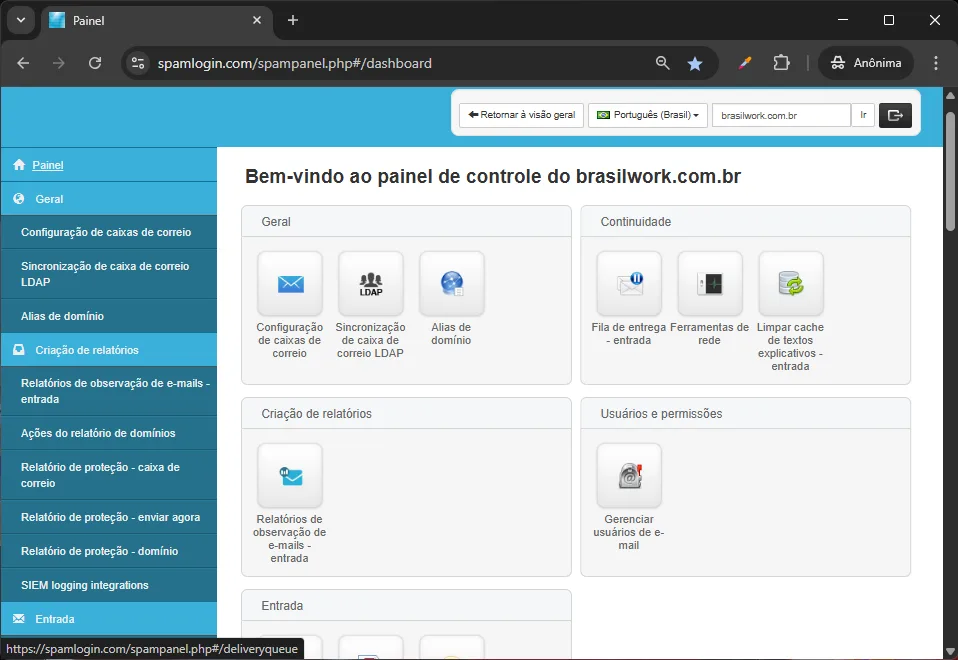The image size is (958, 660).
Task: Open the tab search dropdown arrow
Action: 21,20
